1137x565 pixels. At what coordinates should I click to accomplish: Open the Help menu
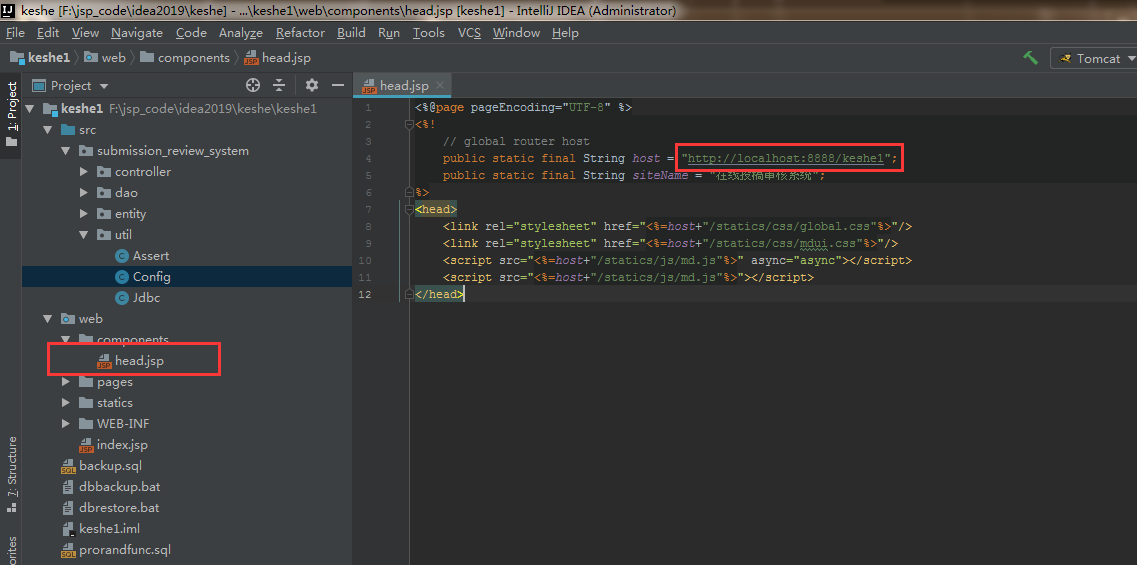tap(566, 33)
